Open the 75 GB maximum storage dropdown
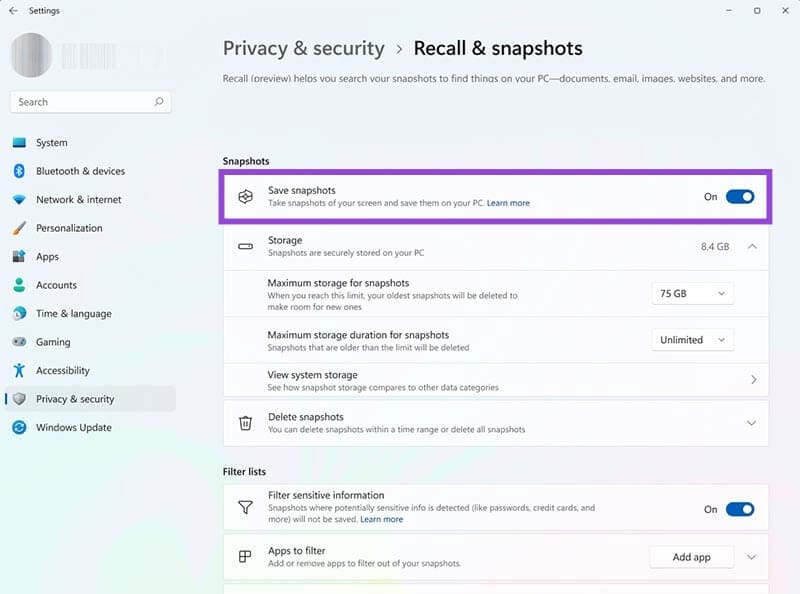800x594 pixels. coord(692,293)
